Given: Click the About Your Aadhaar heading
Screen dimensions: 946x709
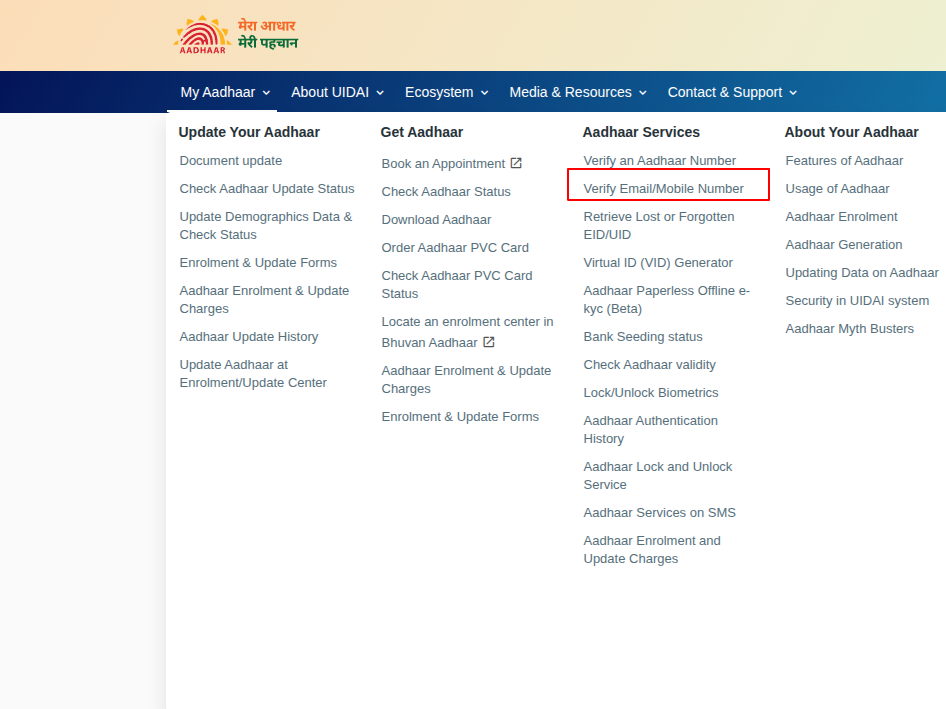Looking at the screenshot, I should (x=851, y=132).
